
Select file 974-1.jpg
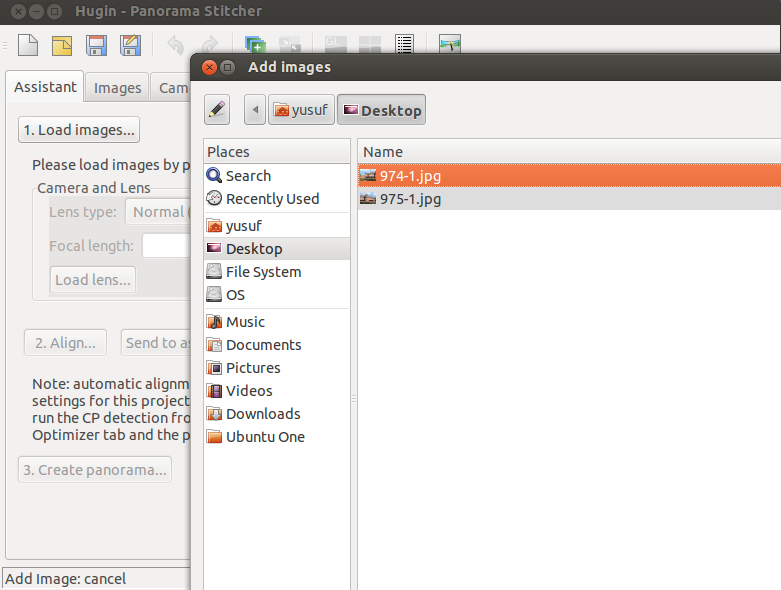click(569, 176)
